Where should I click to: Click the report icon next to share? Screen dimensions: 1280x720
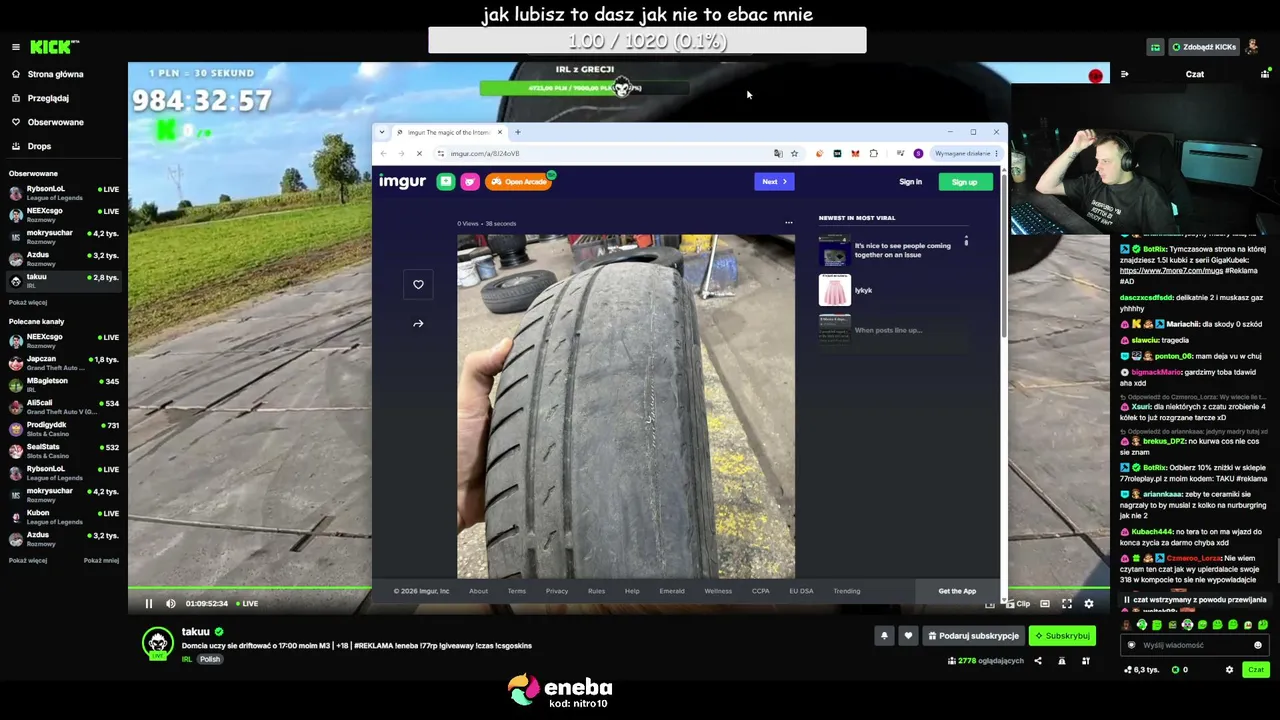tap(1061, 661)
